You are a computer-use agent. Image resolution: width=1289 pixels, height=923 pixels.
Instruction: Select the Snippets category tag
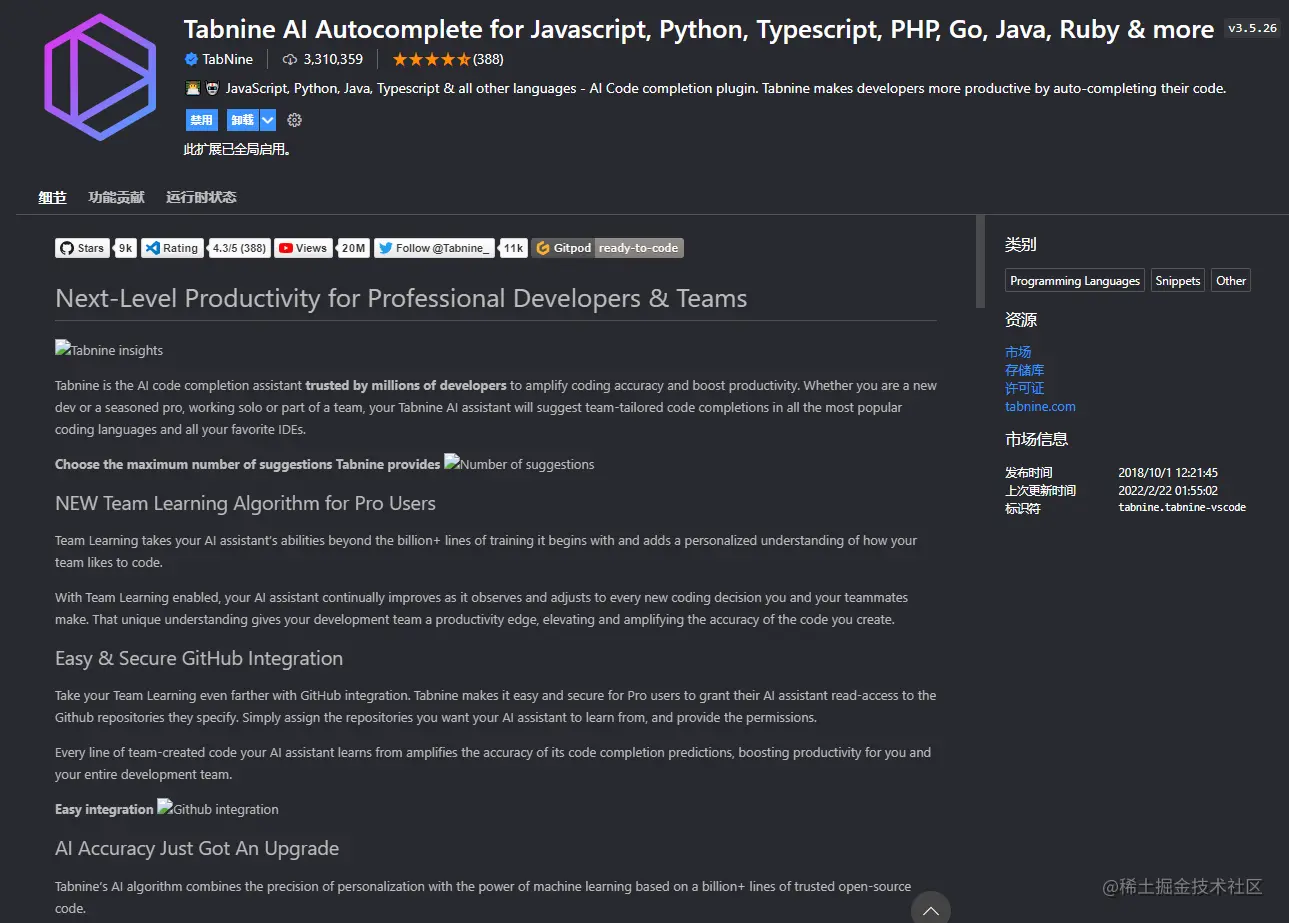click(1178, 281)
